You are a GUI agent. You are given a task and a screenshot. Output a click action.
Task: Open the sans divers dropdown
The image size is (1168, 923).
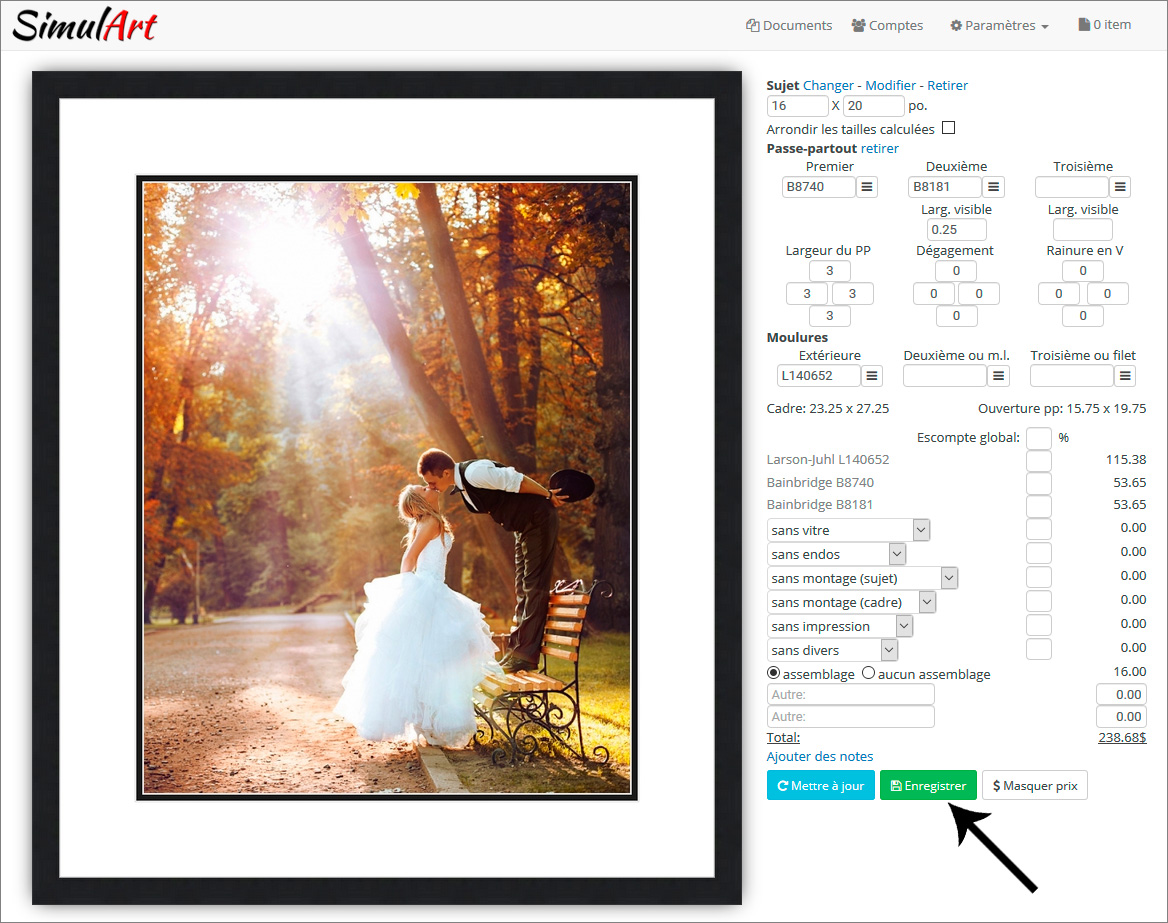point(833,650)
